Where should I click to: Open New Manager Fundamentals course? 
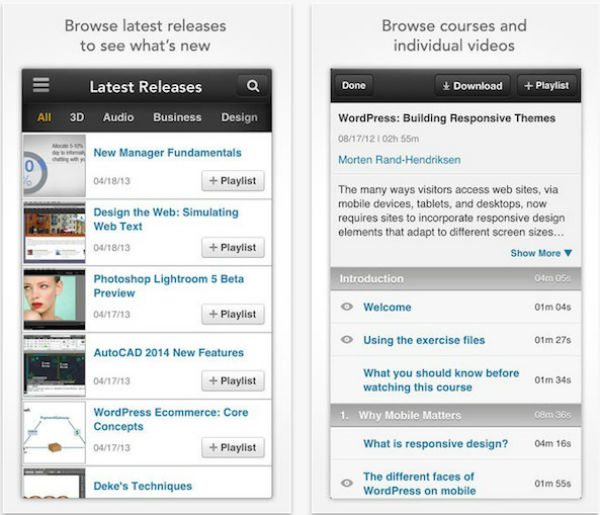[168, 153]
